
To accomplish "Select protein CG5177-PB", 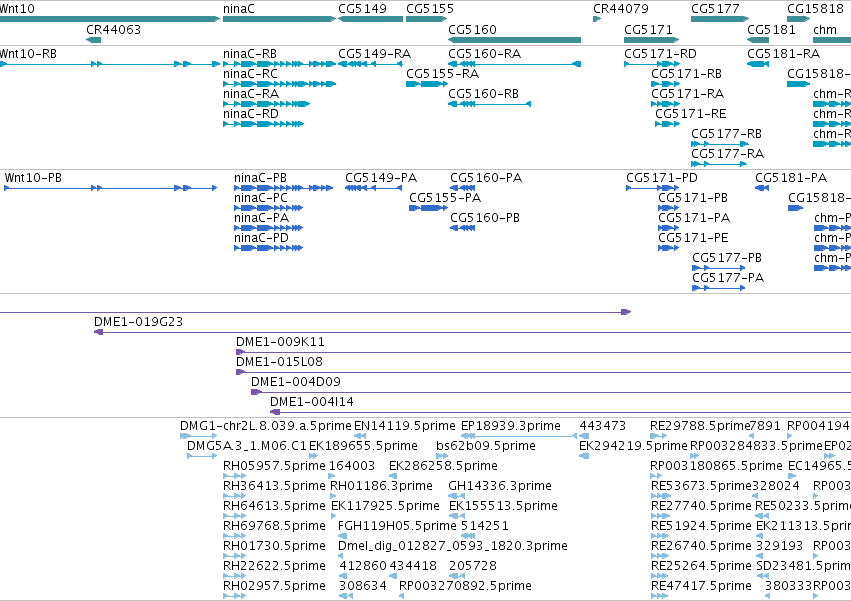I will click(x=727, y=258).
